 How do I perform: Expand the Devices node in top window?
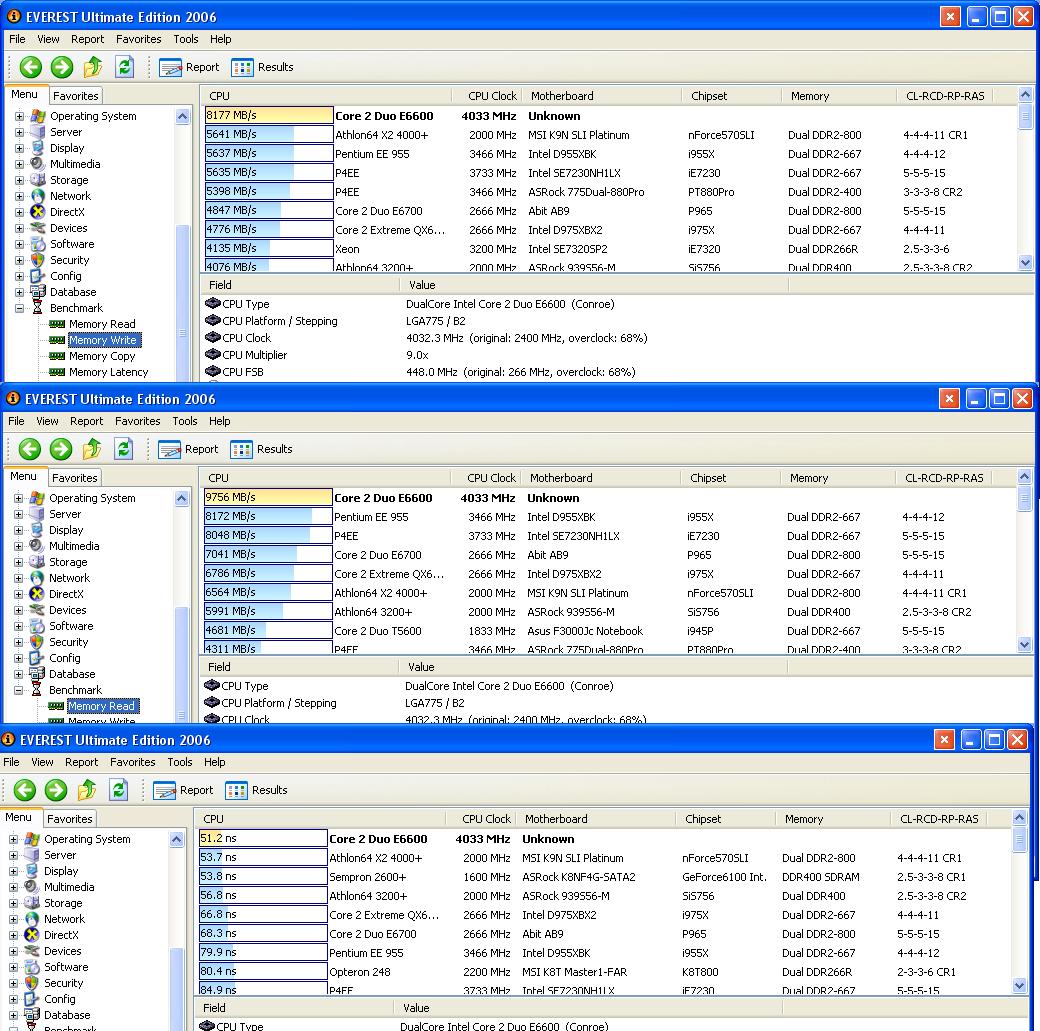19,228
